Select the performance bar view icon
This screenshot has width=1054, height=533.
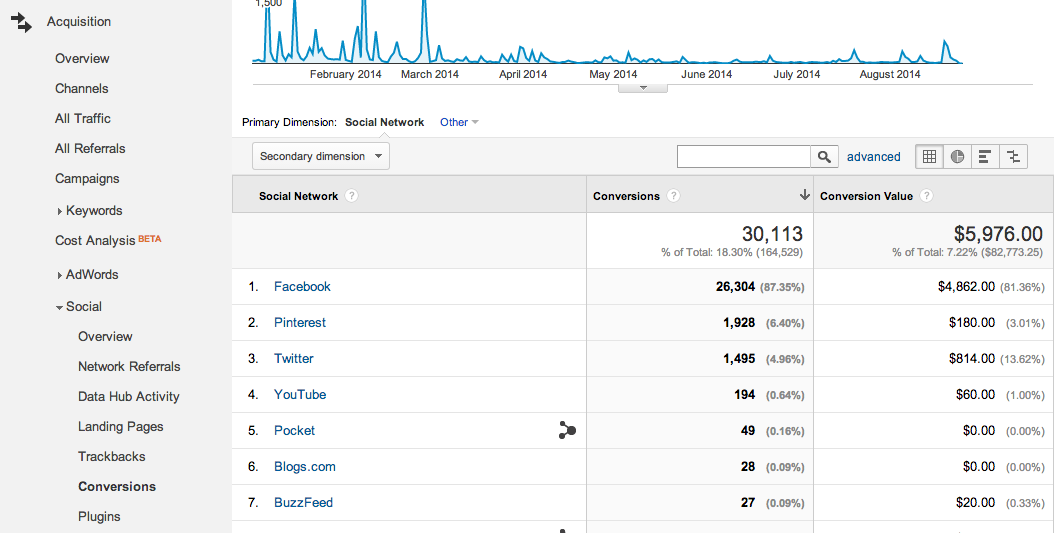985,157
